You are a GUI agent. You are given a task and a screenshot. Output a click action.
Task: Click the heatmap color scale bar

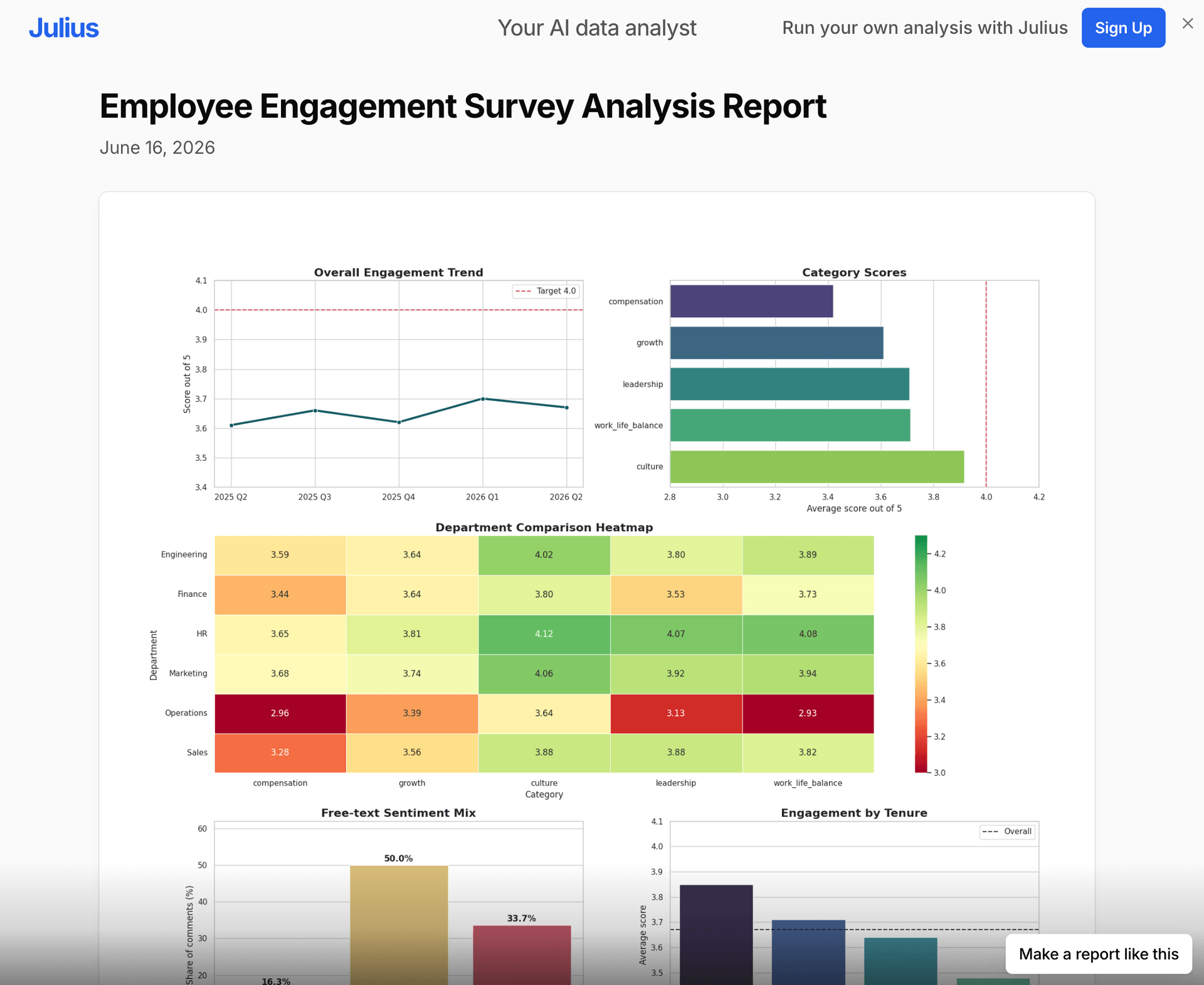[x=921, y=654]
